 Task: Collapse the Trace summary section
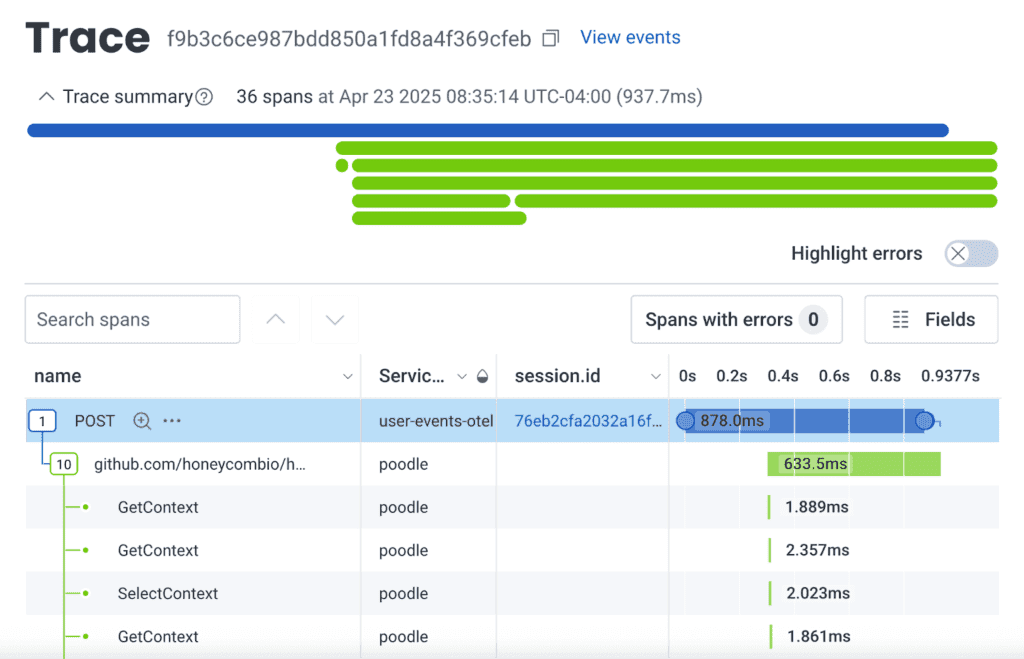45,97
